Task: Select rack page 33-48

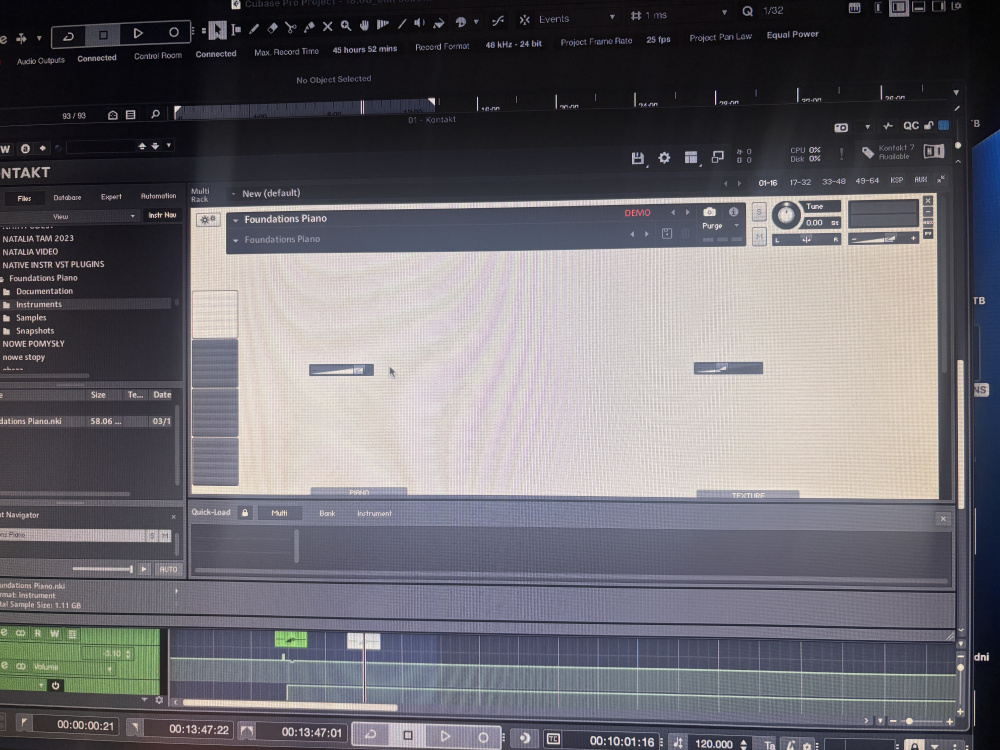Action: (834, 182)
